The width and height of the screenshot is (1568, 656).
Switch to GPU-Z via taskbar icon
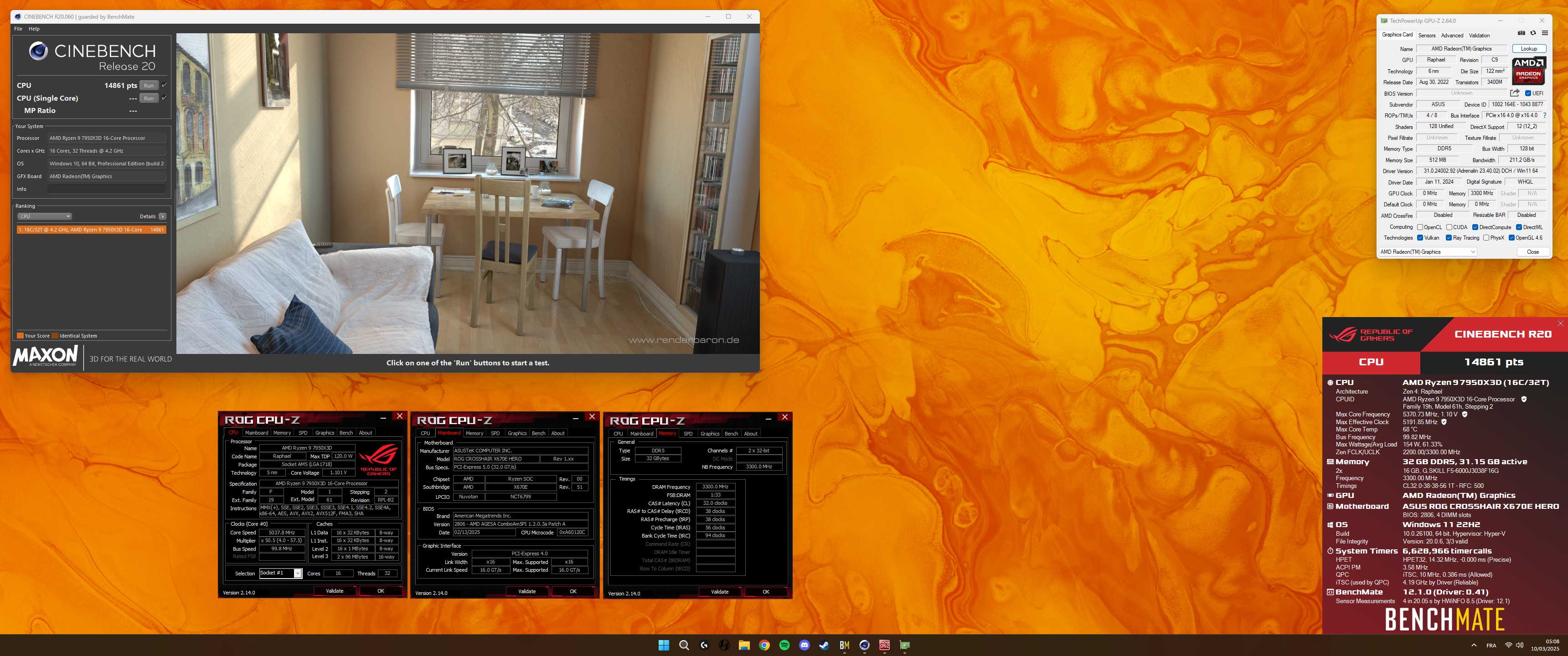point(904,645)
